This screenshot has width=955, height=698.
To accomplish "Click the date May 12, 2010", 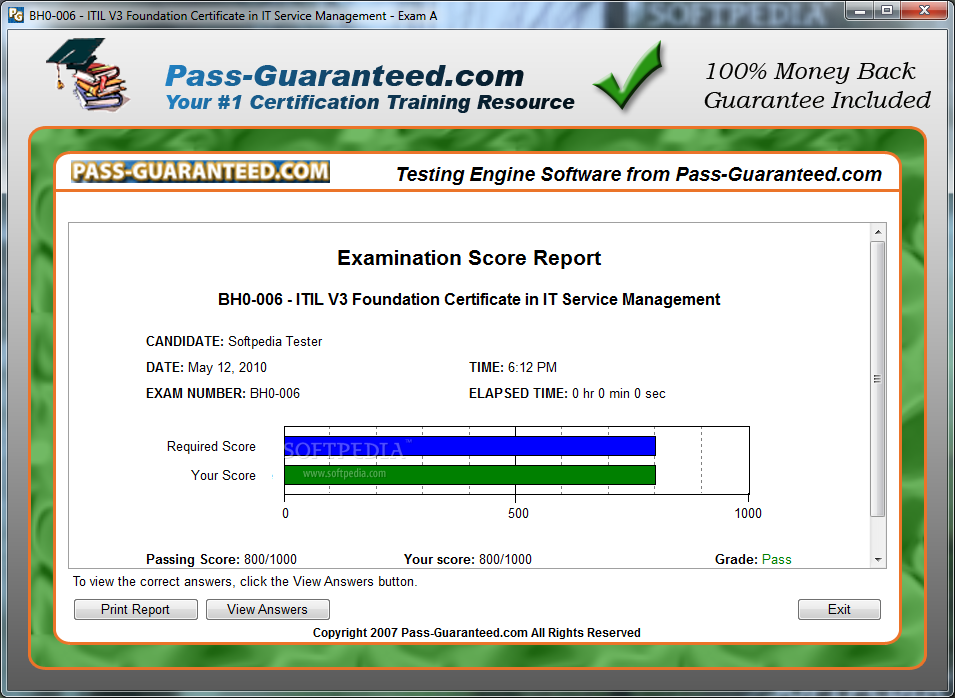I will click(x=227, y=368).
